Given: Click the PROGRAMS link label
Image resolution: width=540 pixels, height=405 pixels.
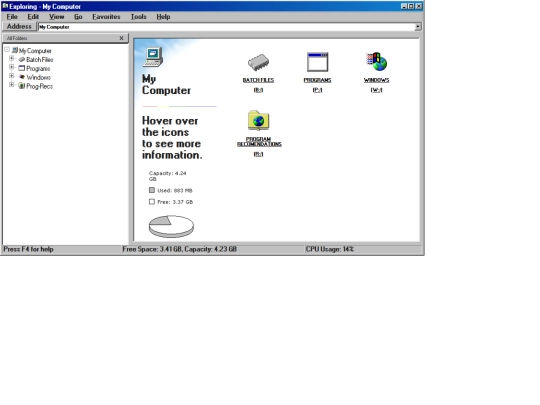Looking at the screenshot, I should (x=318, y=80).
